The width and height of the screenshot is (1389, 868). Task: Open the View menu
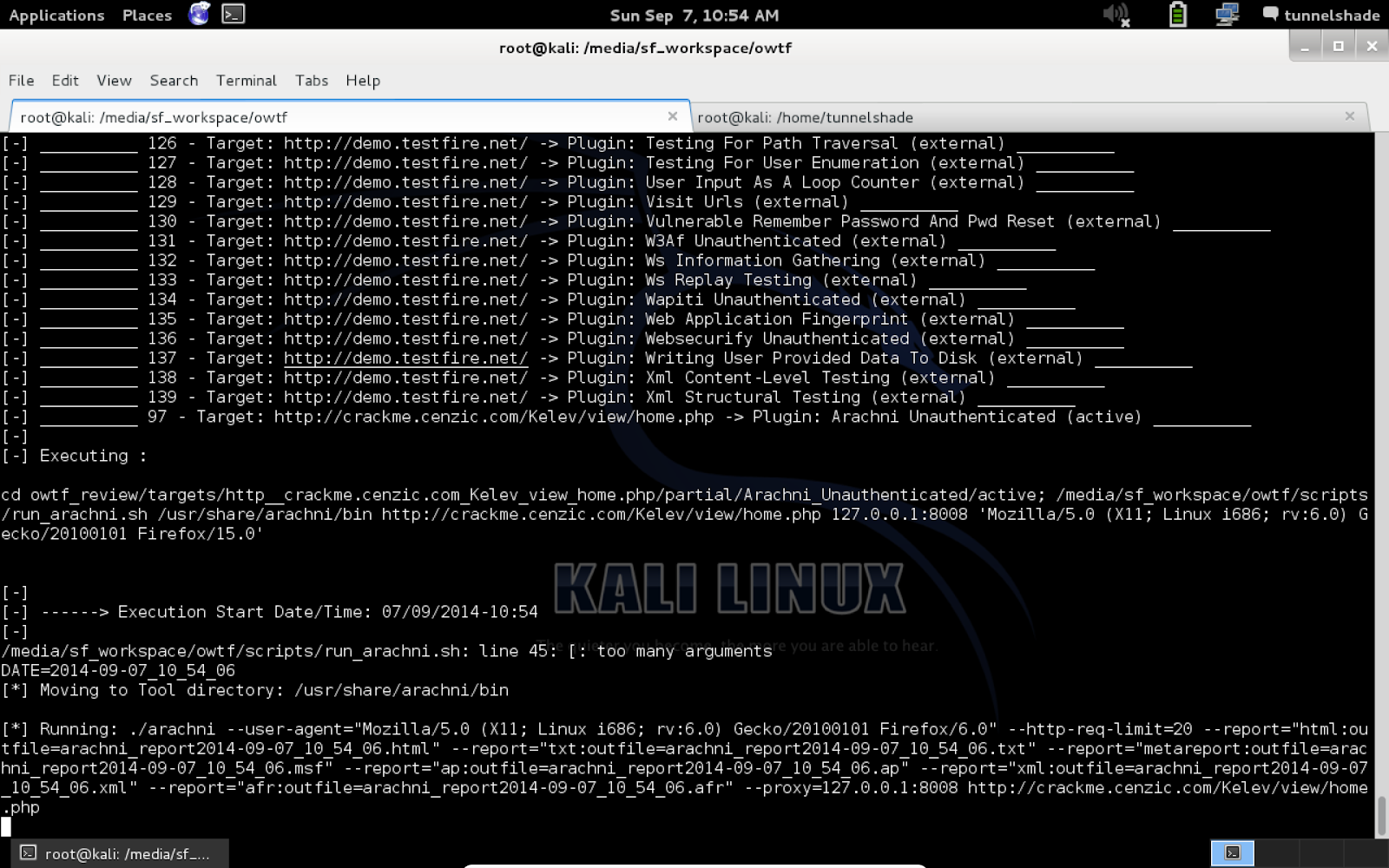(x=114, y=80)
